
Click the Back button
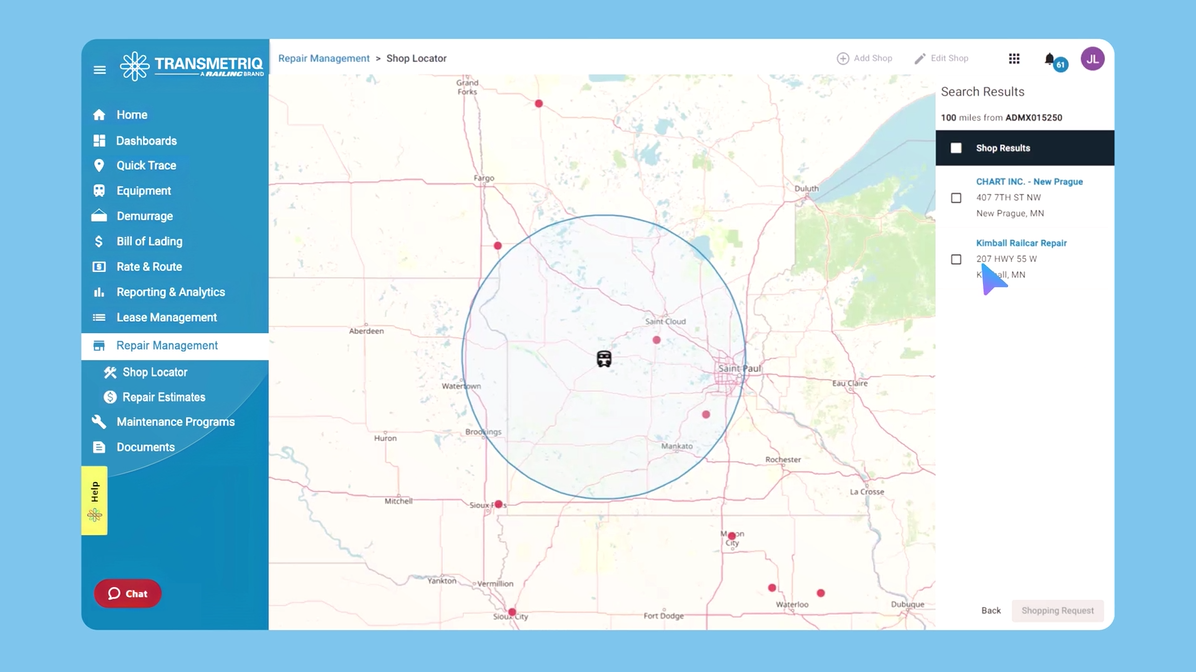991,610
